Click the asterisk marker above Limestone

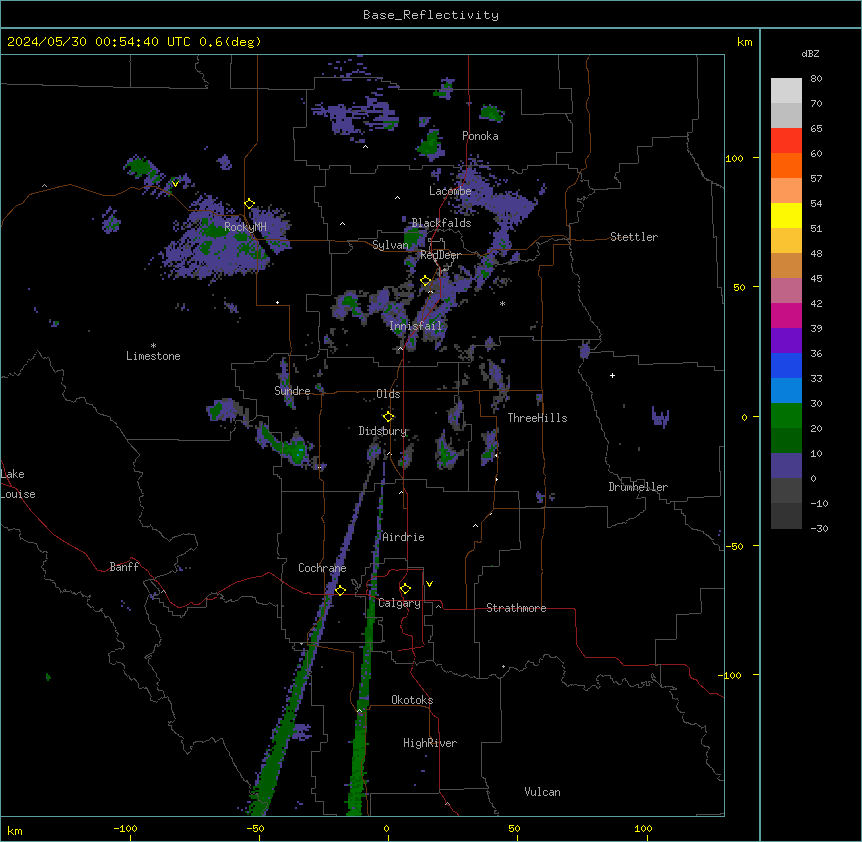click(x=153, y=346)
